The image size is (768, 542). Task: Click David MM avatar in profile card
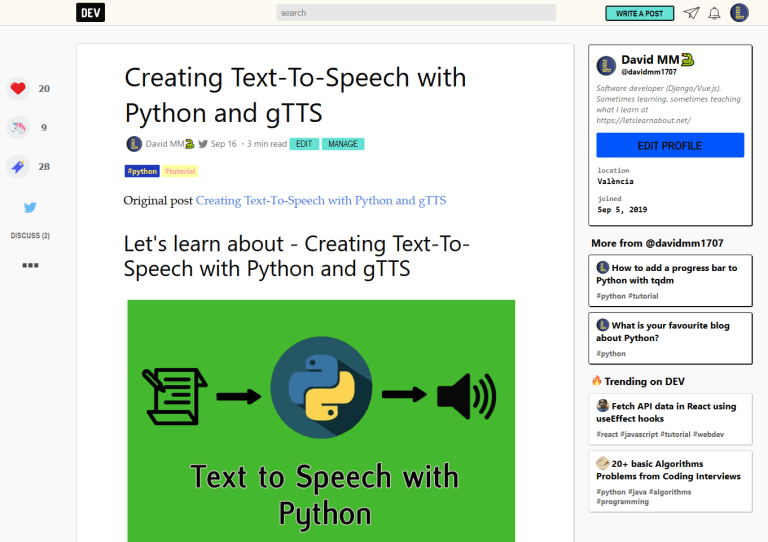coord(606,66)
